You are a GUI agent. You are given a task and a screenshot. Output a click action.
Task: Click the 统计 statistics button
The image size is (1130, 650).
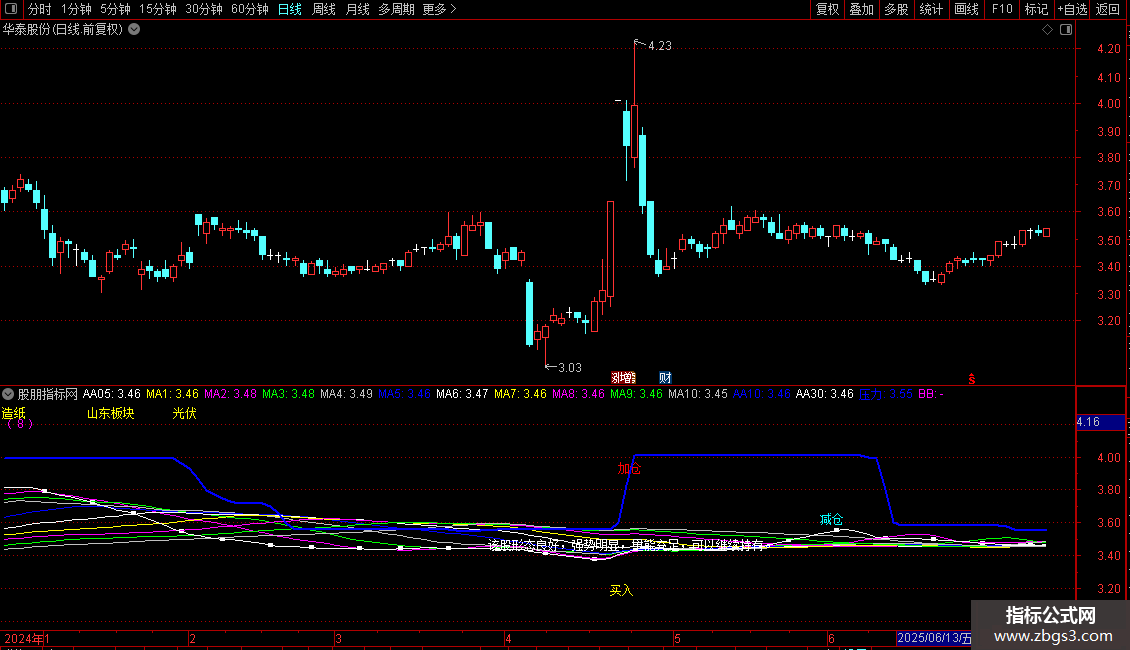[x=930, y=9]
